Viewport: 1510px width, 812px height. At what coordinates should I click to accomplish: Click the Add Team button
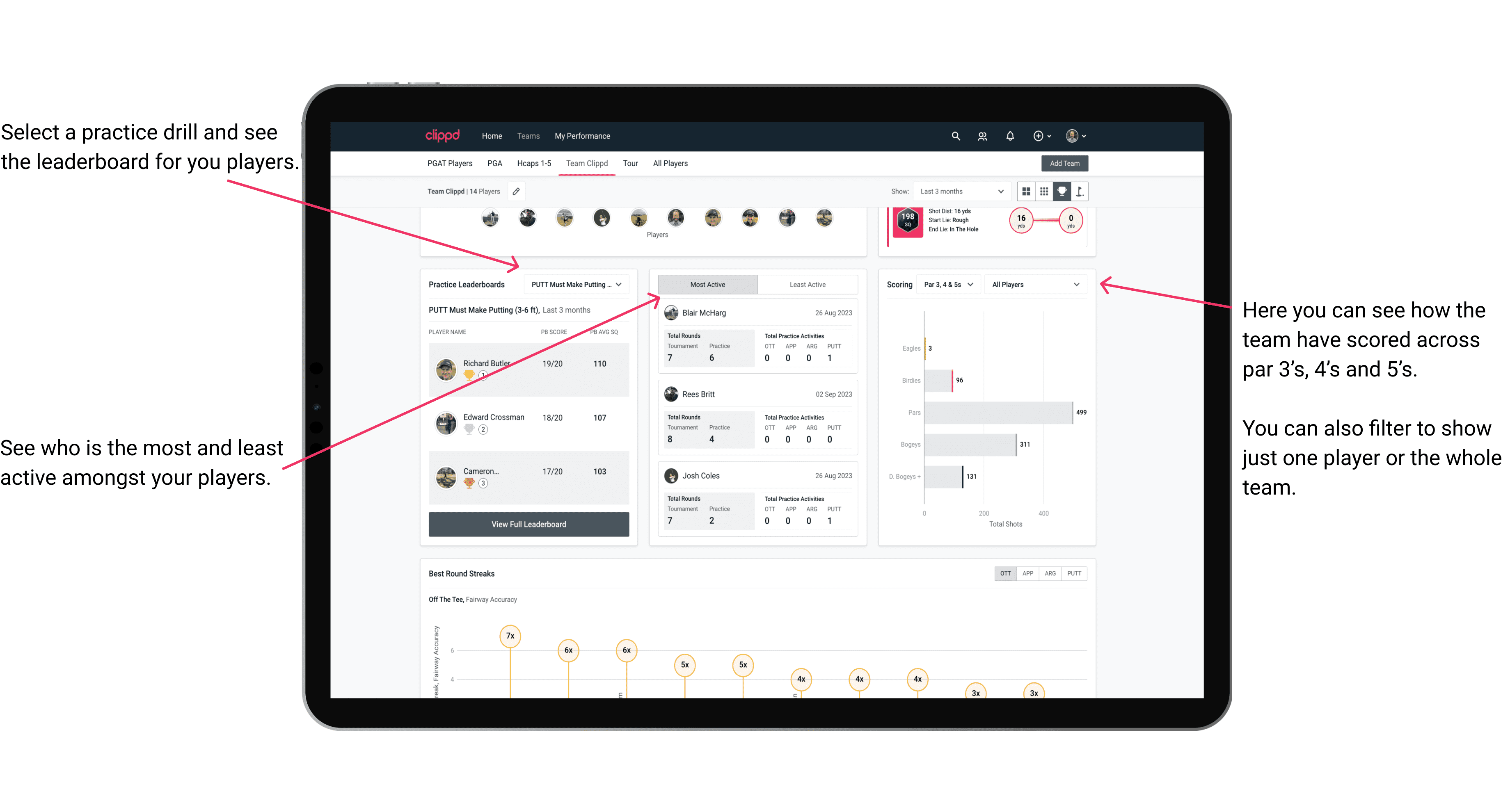[x=1064, y=163]
